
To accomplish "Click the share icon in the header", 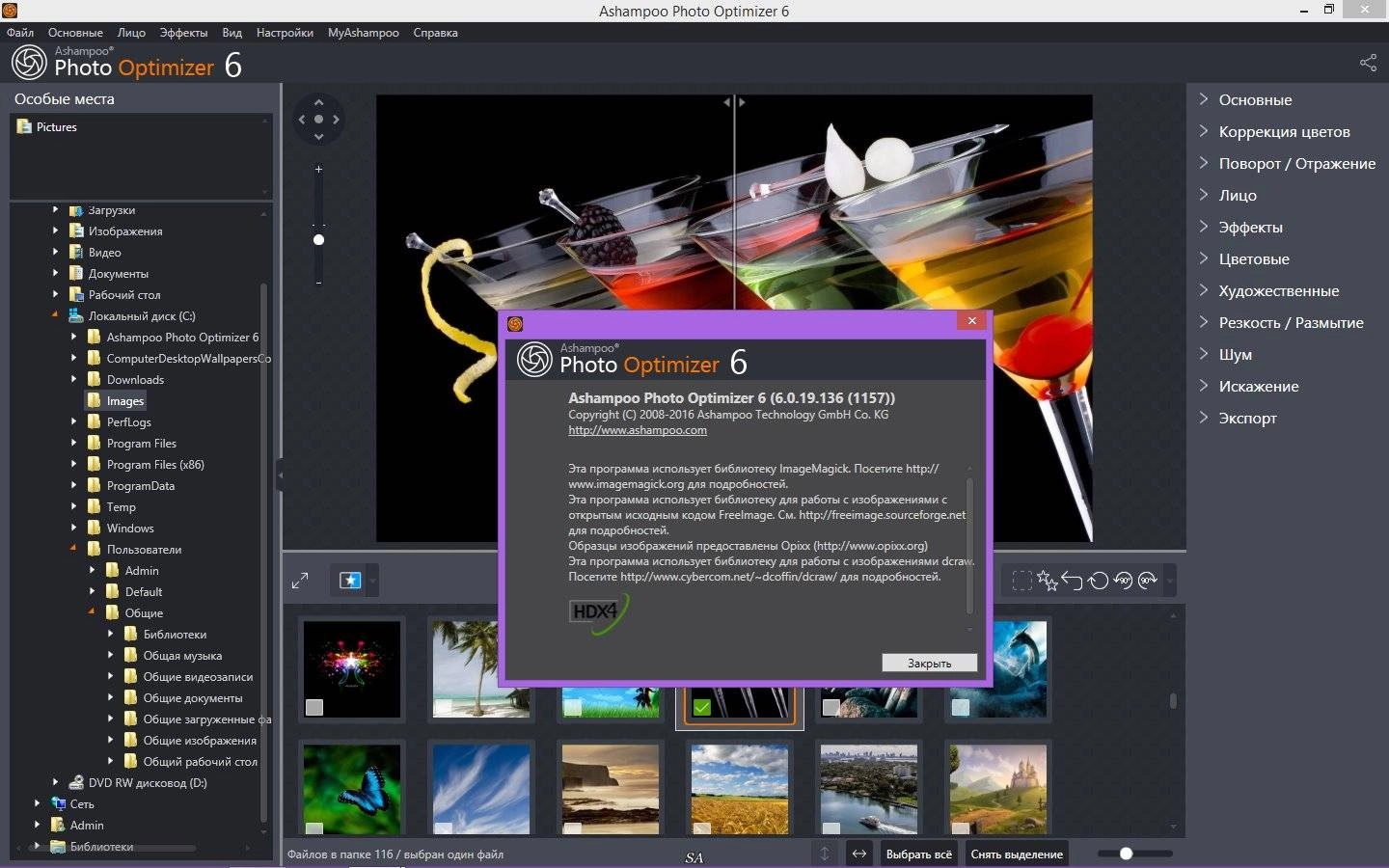I will pyautogui.click(x=1368, y=63).
